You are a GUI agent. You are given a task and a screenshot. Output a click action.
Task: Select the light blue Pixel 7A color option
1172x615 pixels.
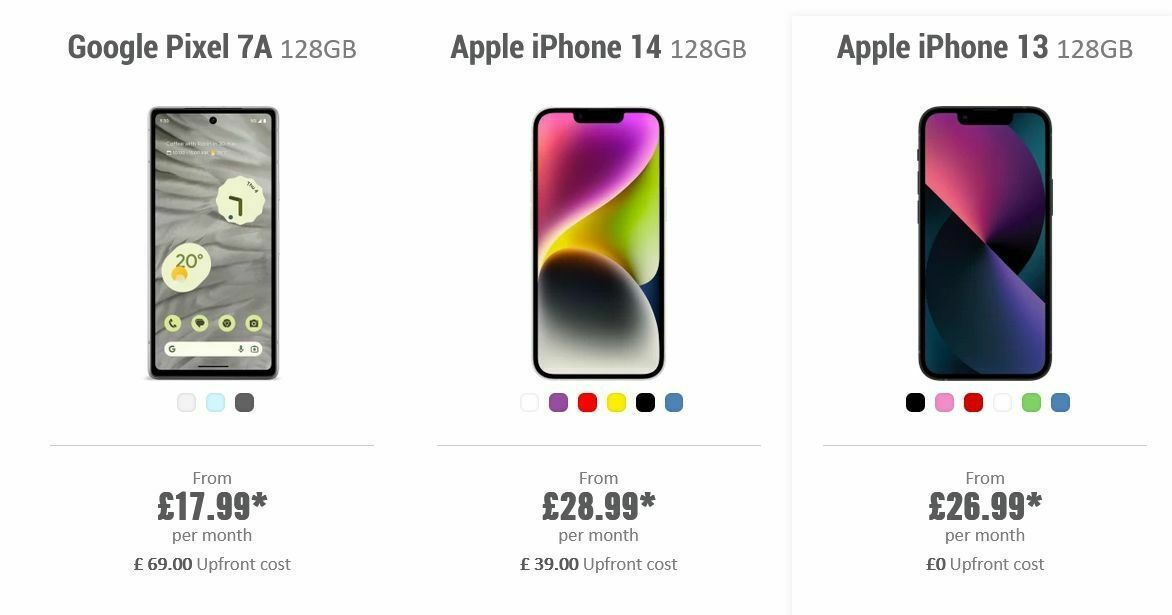click(x=214, y=402)
